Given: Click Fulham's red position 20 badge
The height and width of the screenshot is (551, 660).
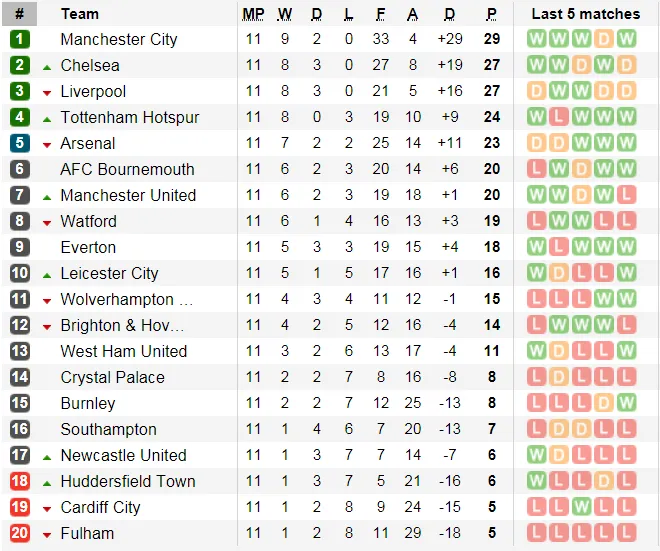Looking at the screenshot, I should pos(20,533).
